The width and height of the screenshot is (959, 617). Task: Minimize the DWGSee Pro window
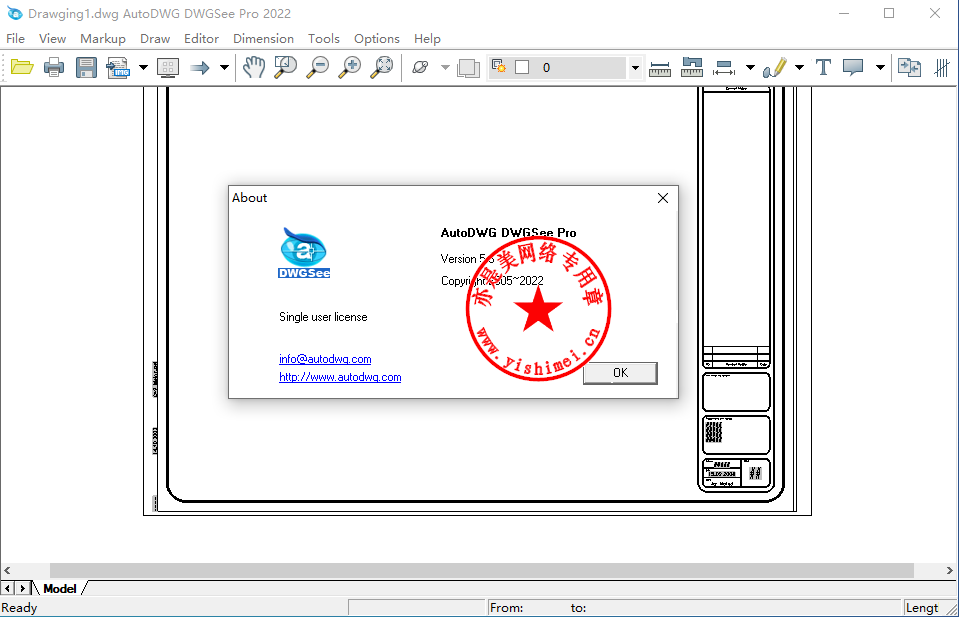[x=844, y=13]
